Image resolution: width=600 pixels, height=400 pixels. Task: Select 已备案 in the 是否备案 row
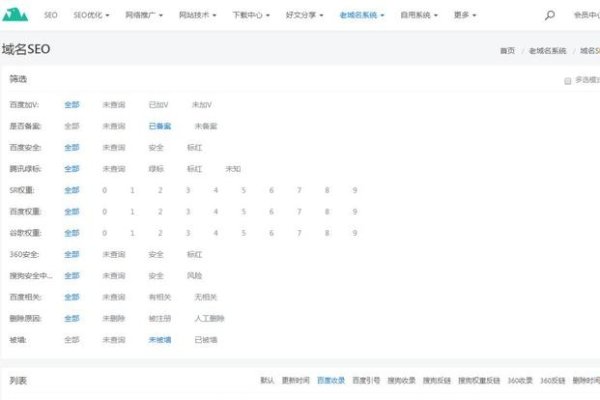tap(160, 126)
